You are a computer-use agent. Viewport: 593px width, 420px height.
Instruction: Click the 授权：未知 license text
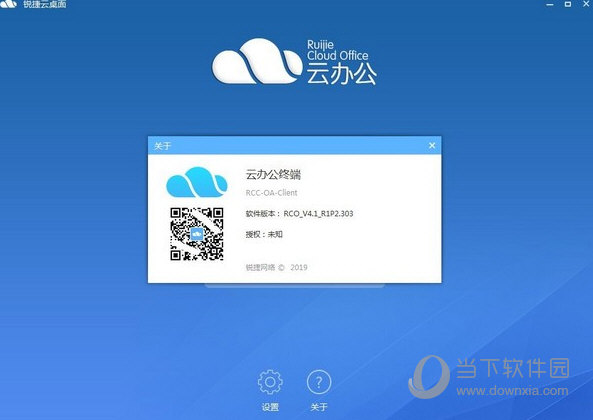pyautogui.click(x=264, y=234)
